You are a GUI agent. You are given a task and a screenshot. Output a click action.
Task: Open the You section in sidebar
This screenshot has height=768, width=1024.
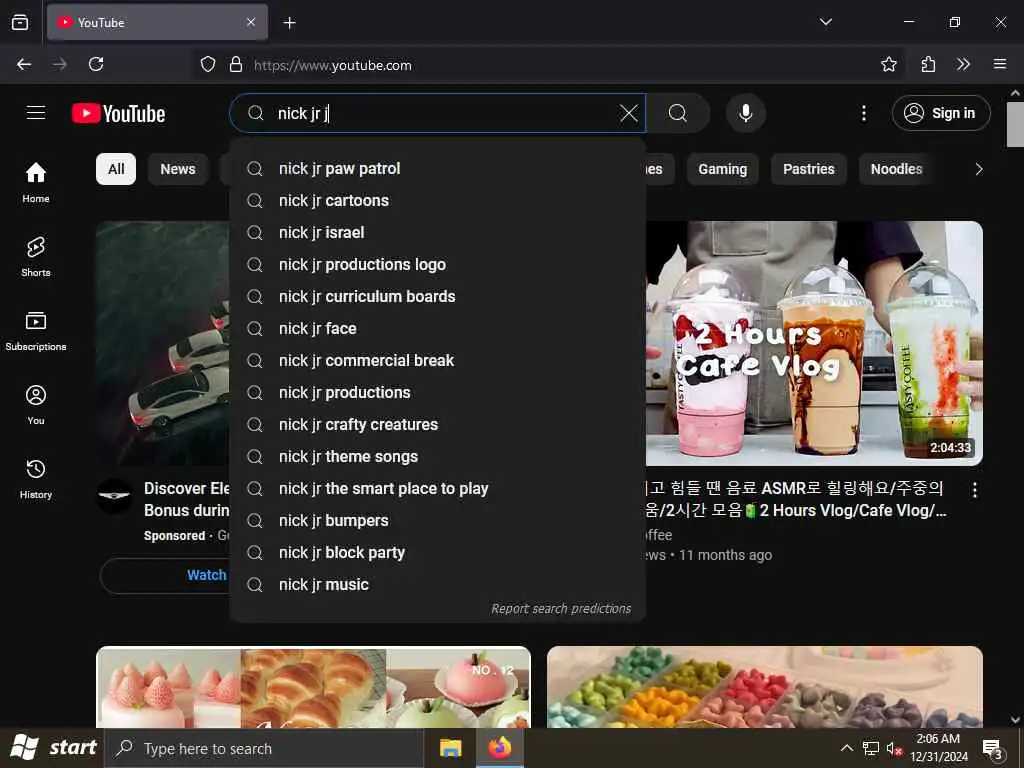[x=36, y=405]
